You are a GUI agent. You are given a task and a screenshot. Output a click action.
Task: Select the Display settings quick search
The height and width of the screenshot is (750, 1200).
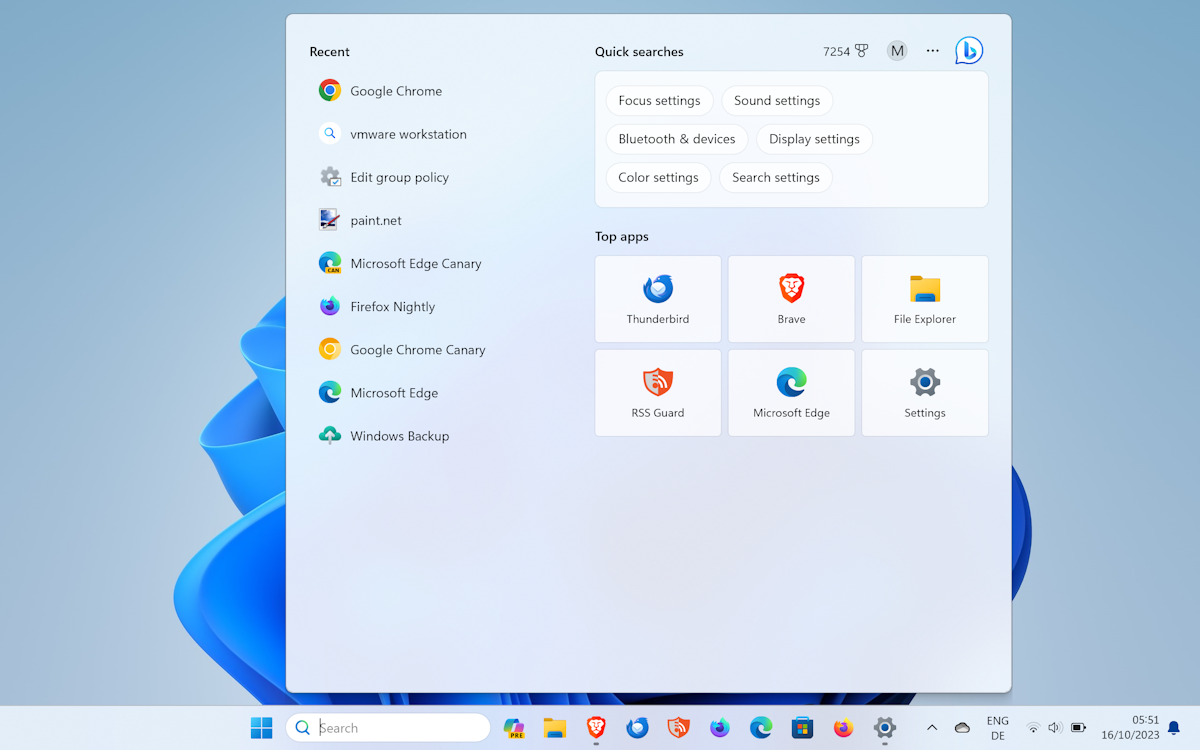point(814,138)
